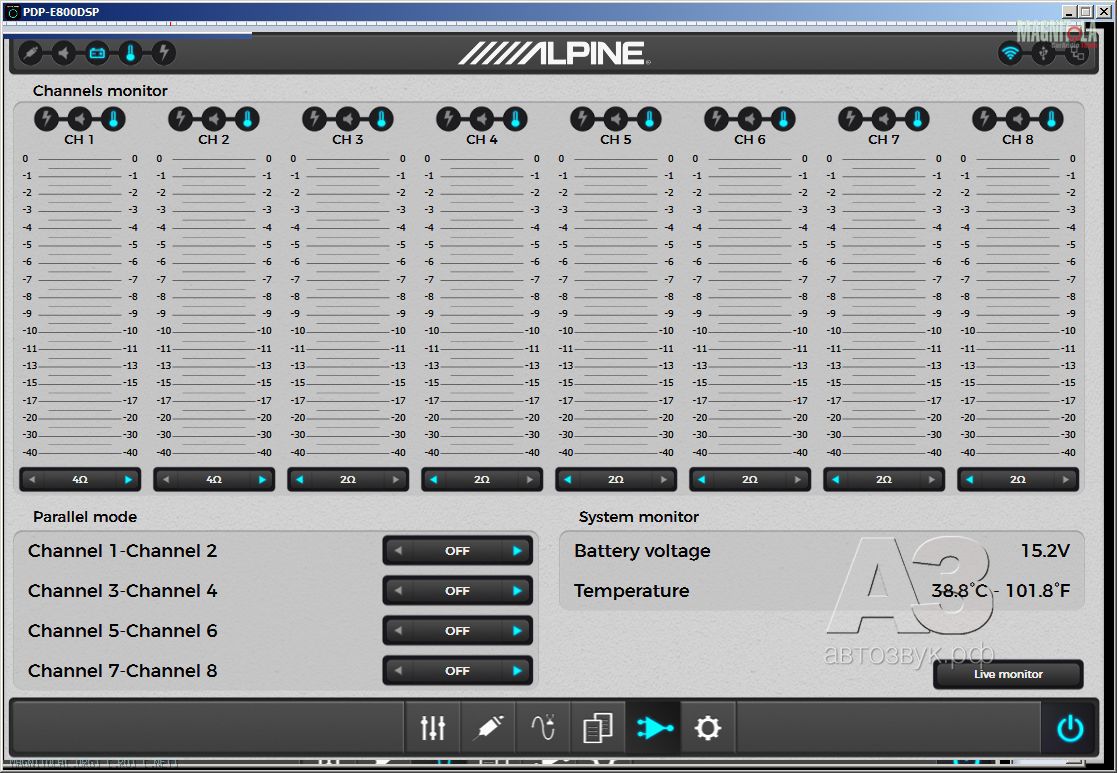Click left arrow on Channel 1-Channel 2 parallel selector
This screenshot has height=773, width=1117.
coord(398,551)
